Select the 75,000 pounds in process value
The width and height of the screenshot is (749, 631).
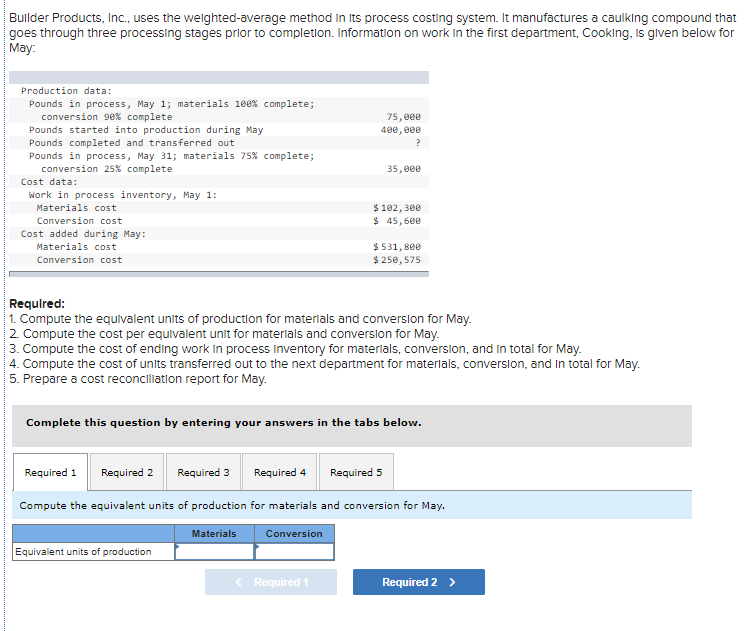click(x=404, y=117)
